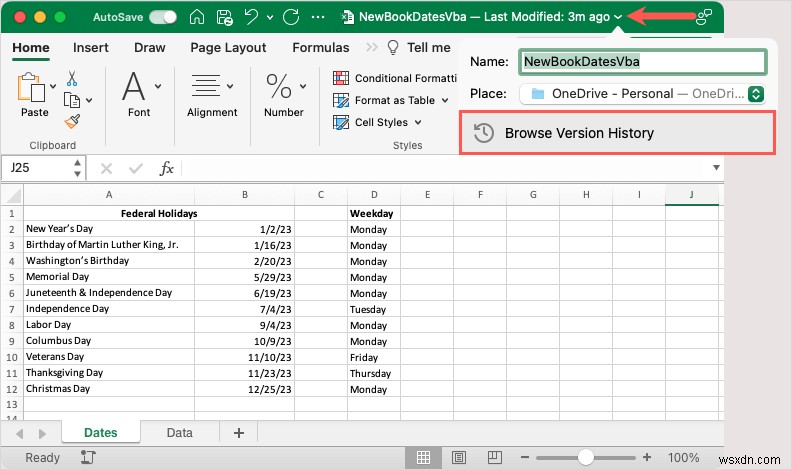Click the Undo arrow icon

pos(251,17)
